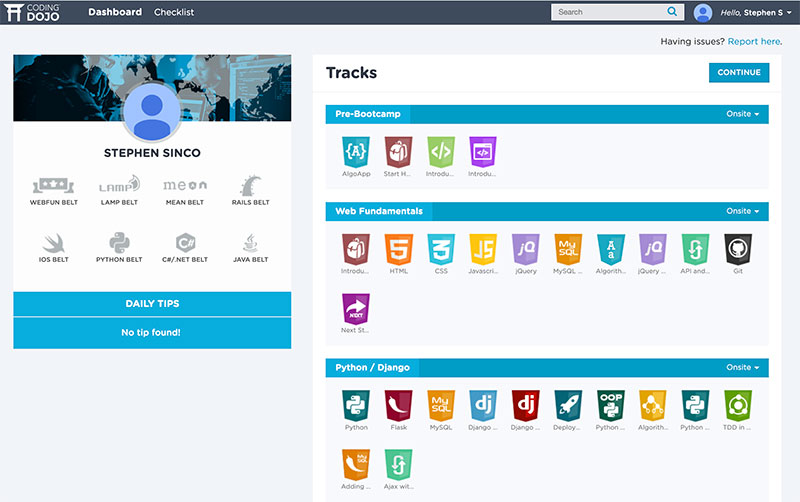Open the yellow Algorith... course in Python / Django
Screen dimensions: 800x502
(653, 406)
